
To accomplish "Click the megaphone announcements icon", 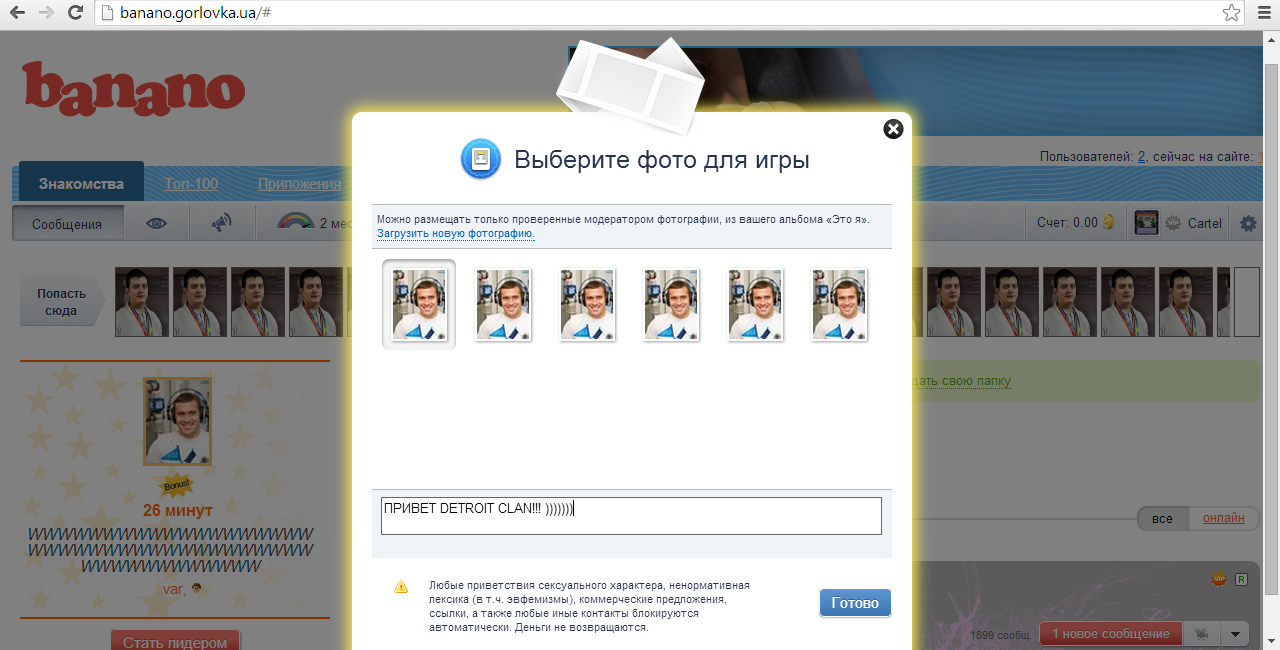I will click(222, 223).
